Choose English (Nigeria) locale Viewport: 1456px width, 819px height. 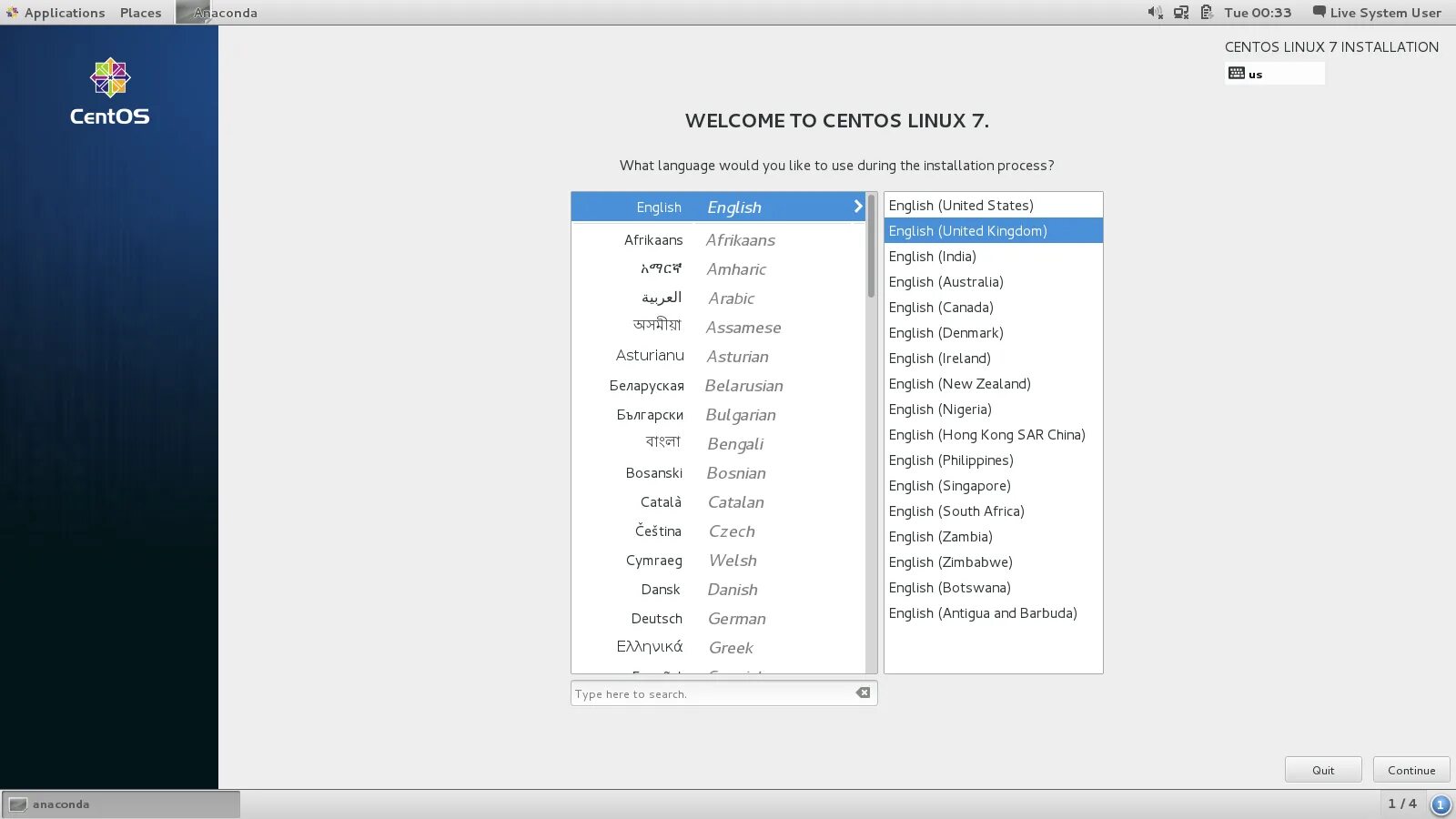click(x=993, y=409)
